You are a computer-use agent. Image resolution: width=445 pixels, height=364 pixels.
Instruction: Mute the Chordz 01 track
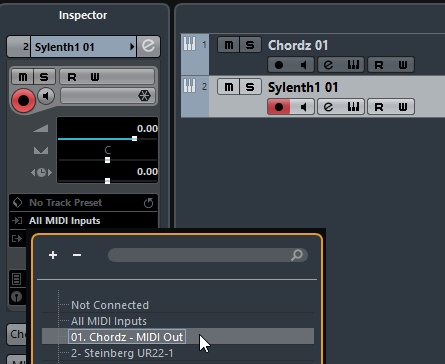(x=229, y=45)
